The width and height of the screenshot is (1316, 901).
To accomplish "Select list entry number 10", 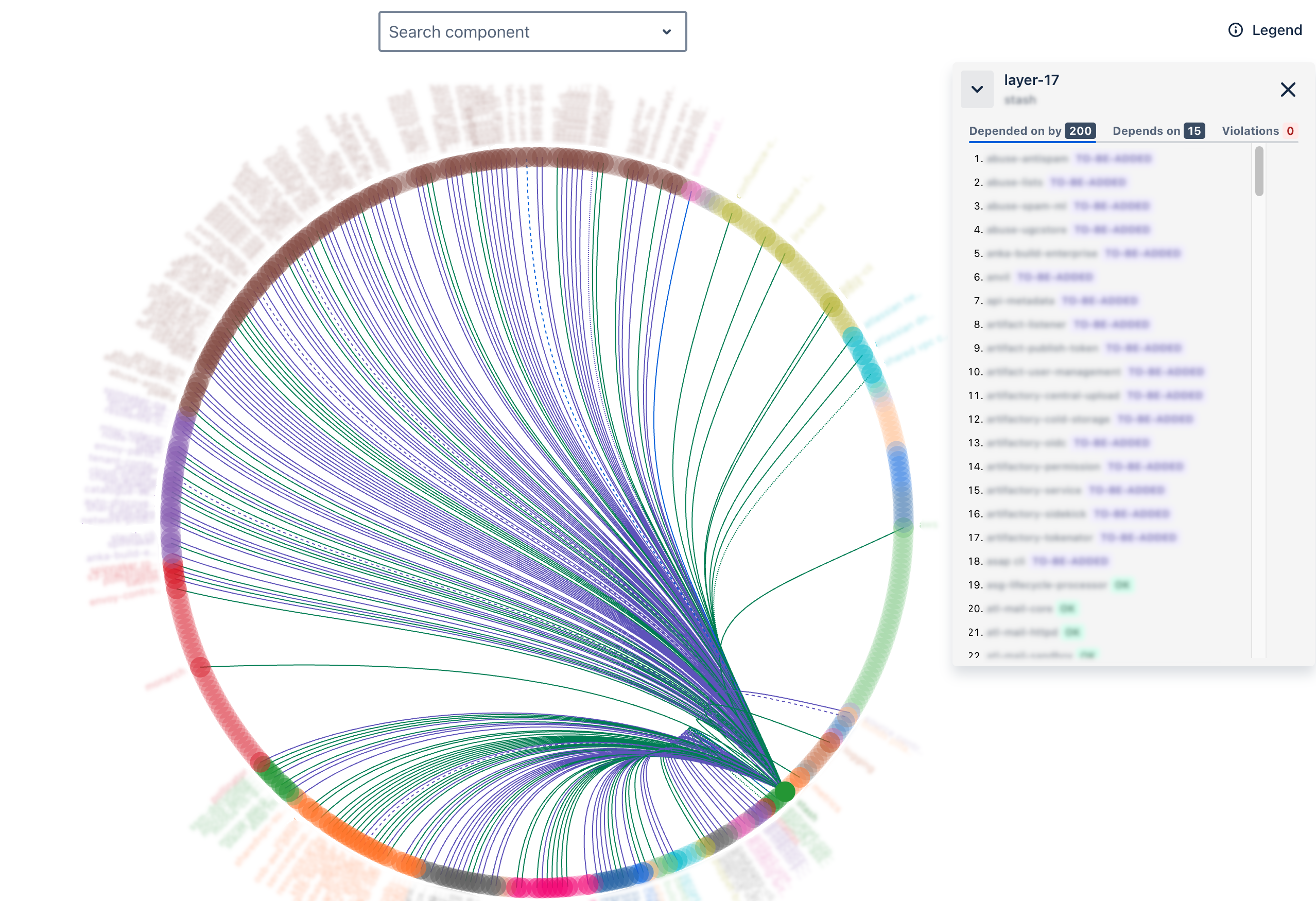I will pyautogui.click(x=1053, y=372).
